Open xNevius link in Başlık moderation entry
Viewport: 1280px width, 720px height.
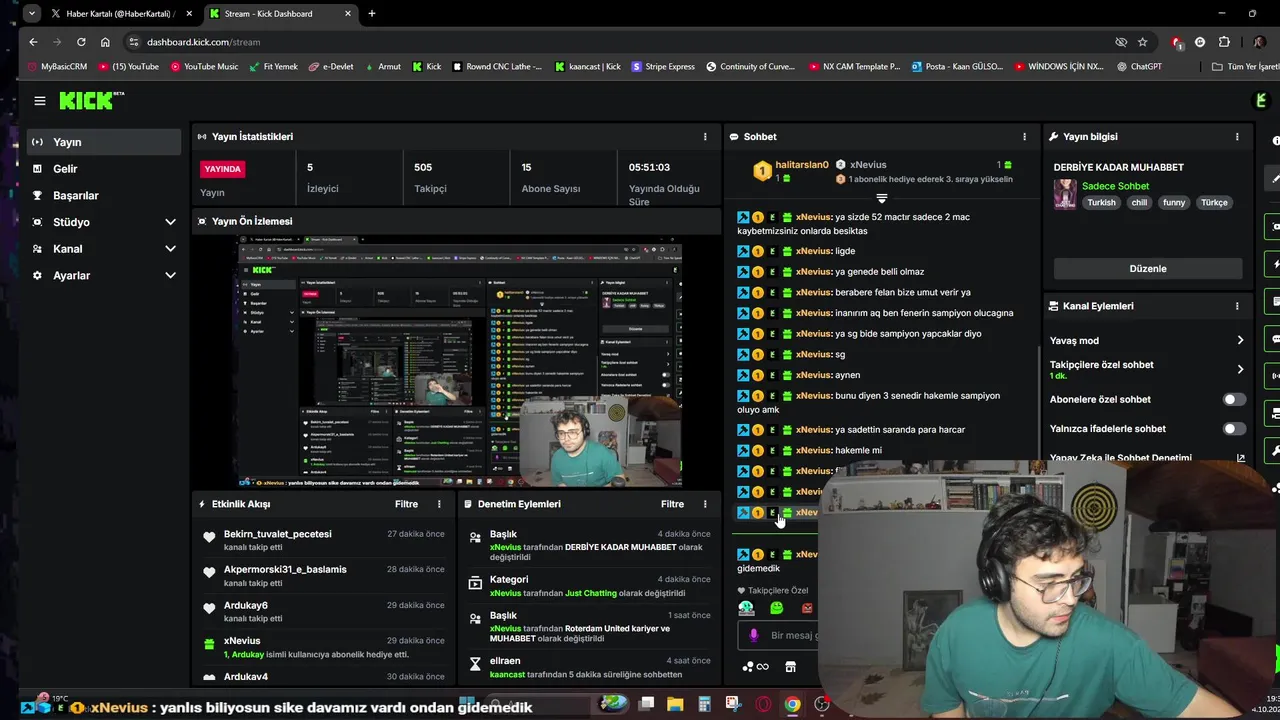(x=505, y=548)
